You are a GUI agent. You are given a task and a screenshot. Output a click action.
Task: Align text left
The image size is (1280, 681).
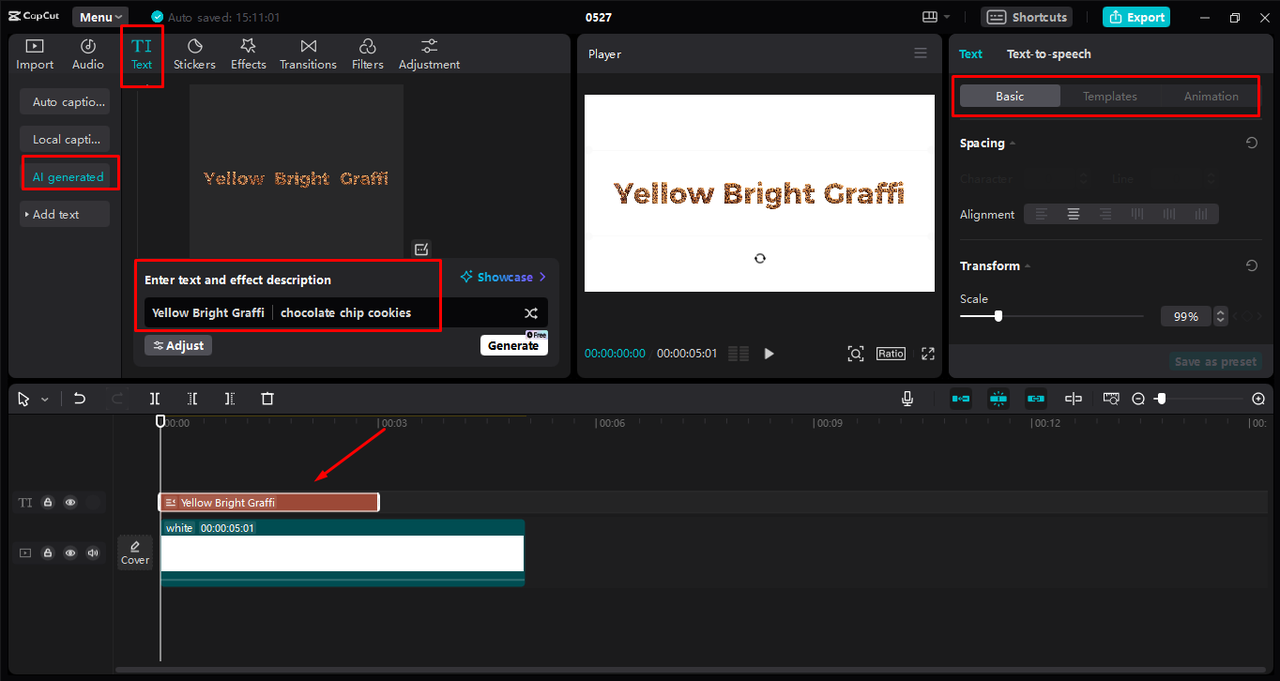(x=1042, y=214)
